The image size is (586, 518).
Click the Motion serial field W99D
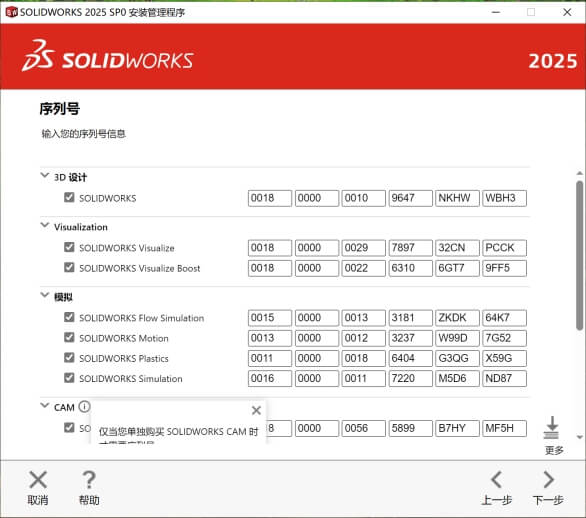457,338
